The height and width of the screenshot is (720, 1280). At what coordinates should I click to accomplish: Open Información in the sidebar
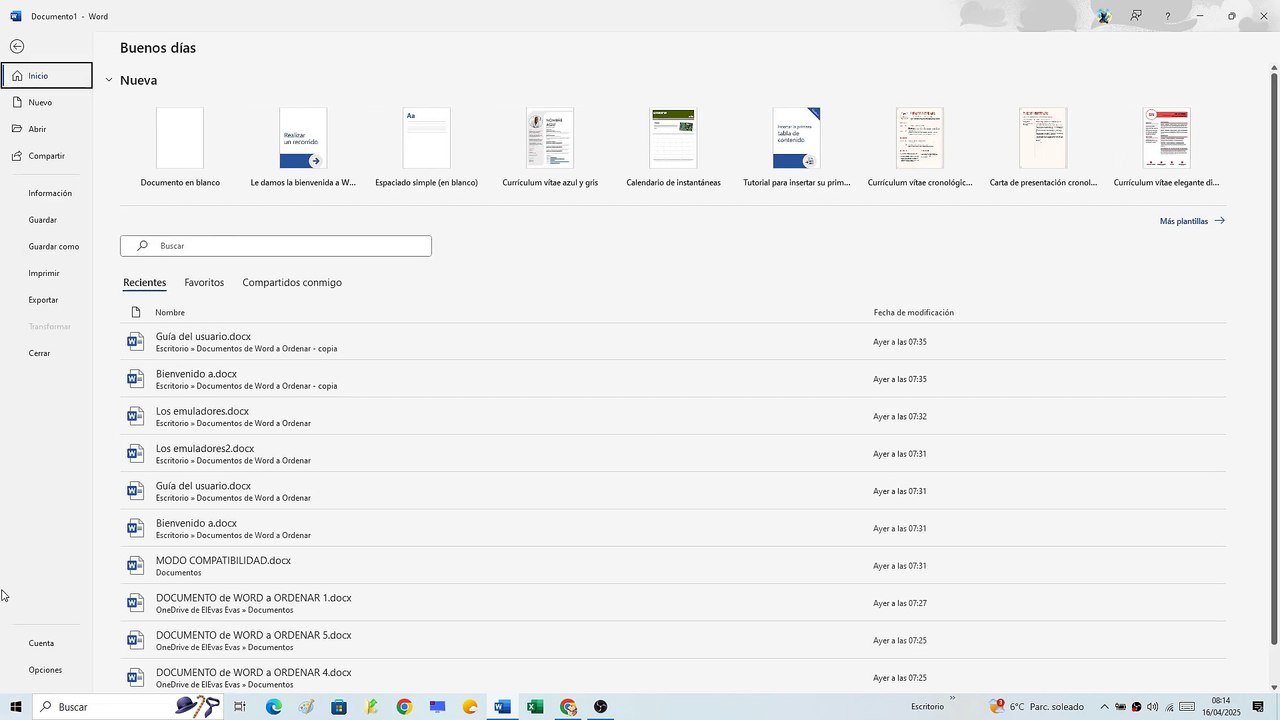point(50,193)
